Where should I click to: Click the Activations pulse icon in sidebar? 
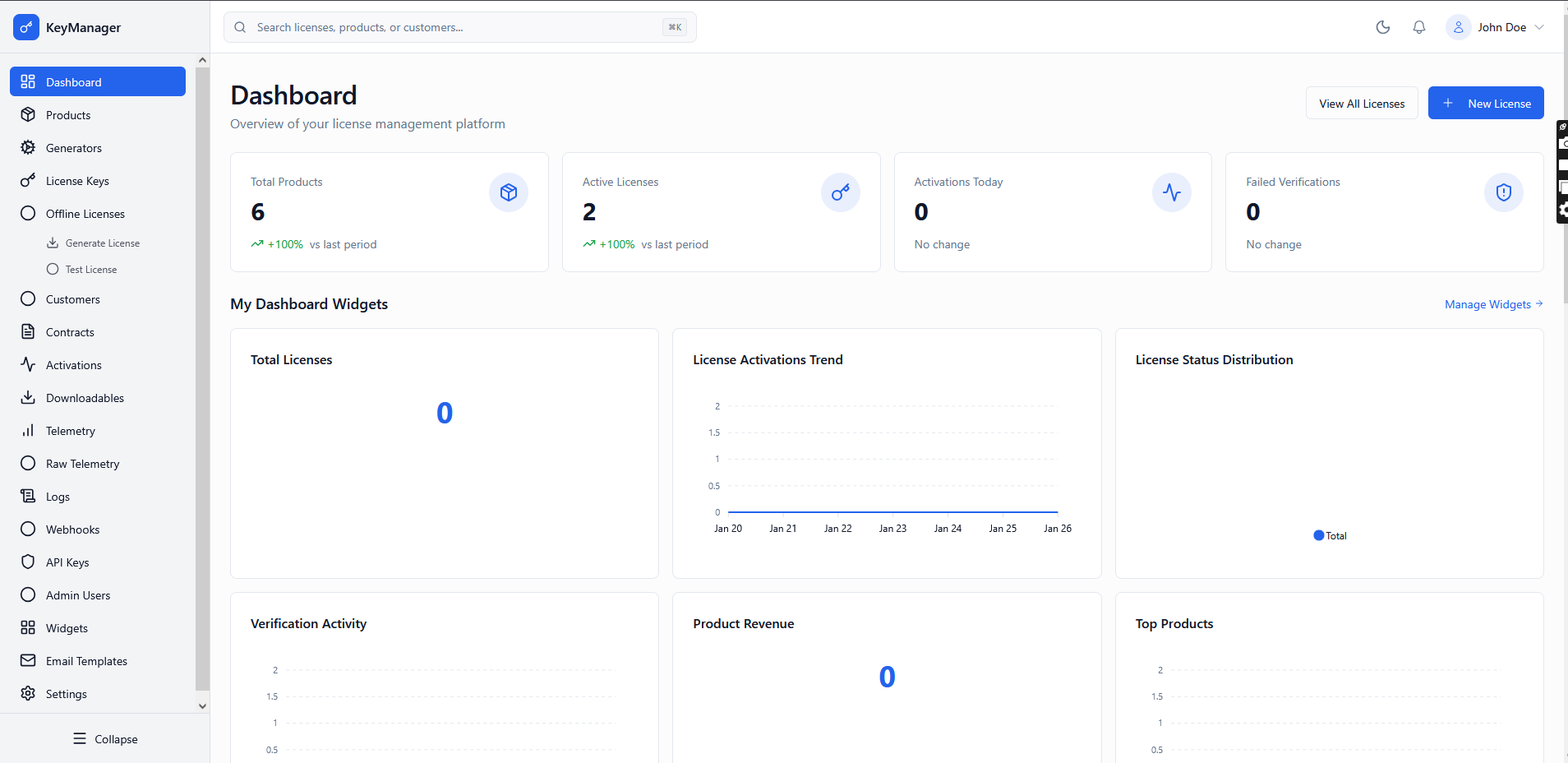click(28, 364)
